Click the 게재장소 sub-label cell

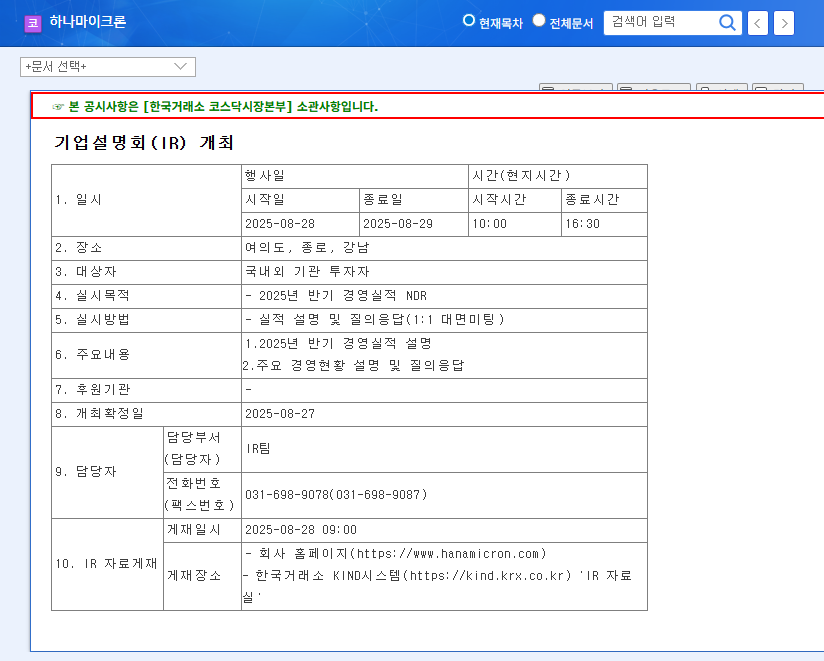pyautogui.click(x=202, y=576)
